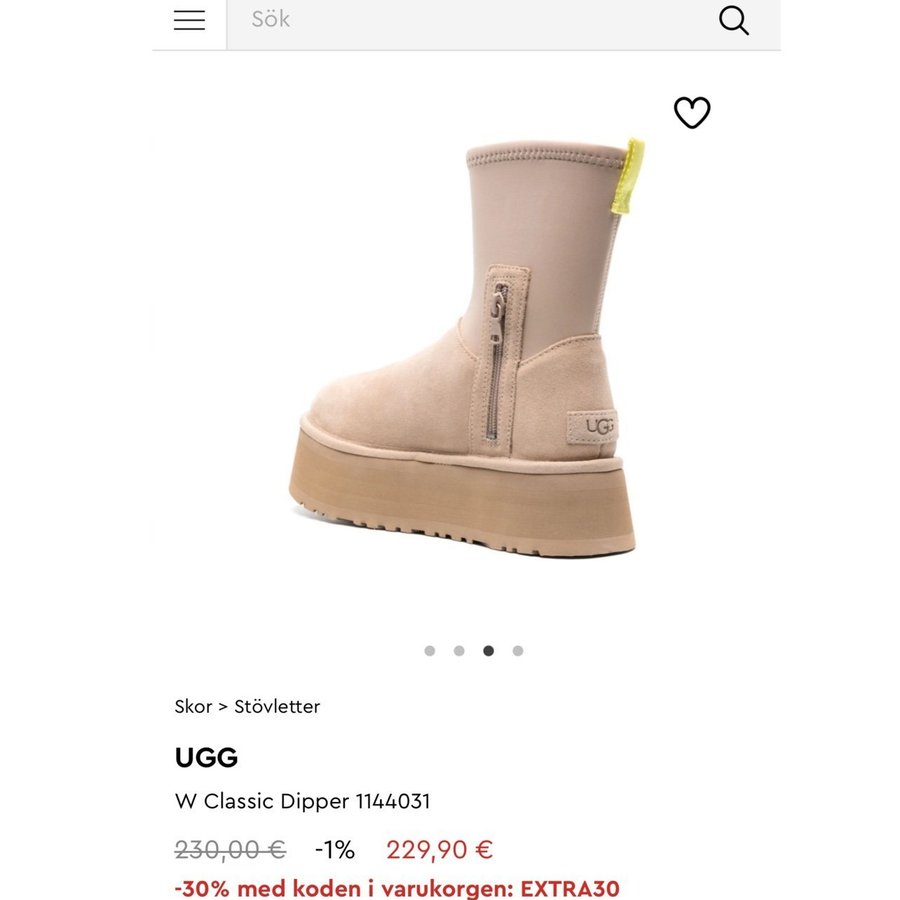Screen dimensions: 900x900
Task: Select the third active carousel dot
Action: (x=488, y=650)
